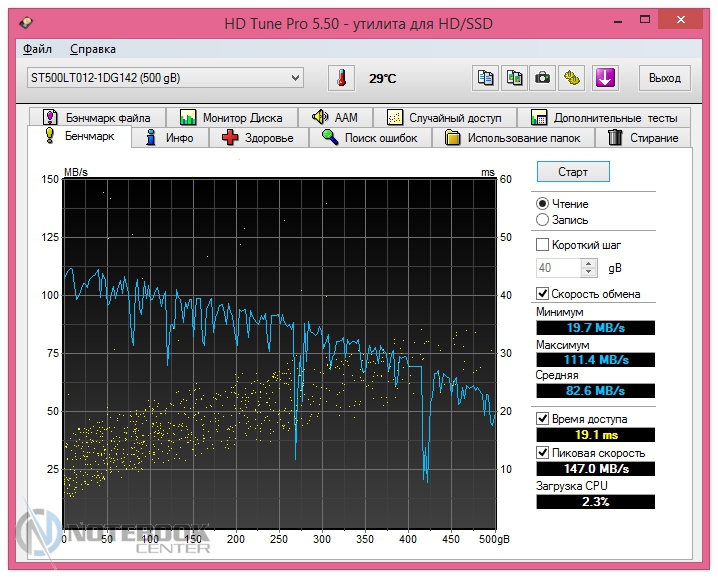Viewport: 718px width, 580px height.
Task: Switch to Стирание tab
Action: pyautogui.click(x=643, y=138)
